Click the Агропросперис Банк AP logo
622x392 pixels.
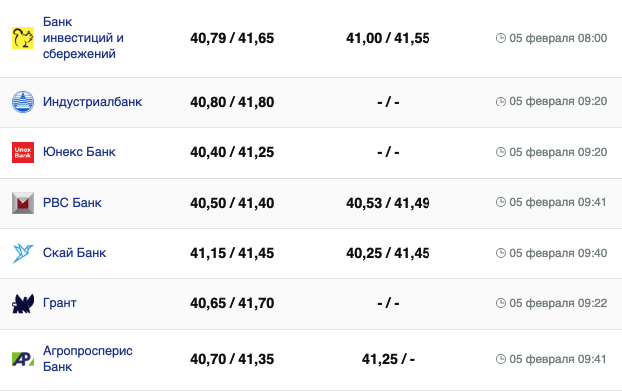tap(23, 359)
